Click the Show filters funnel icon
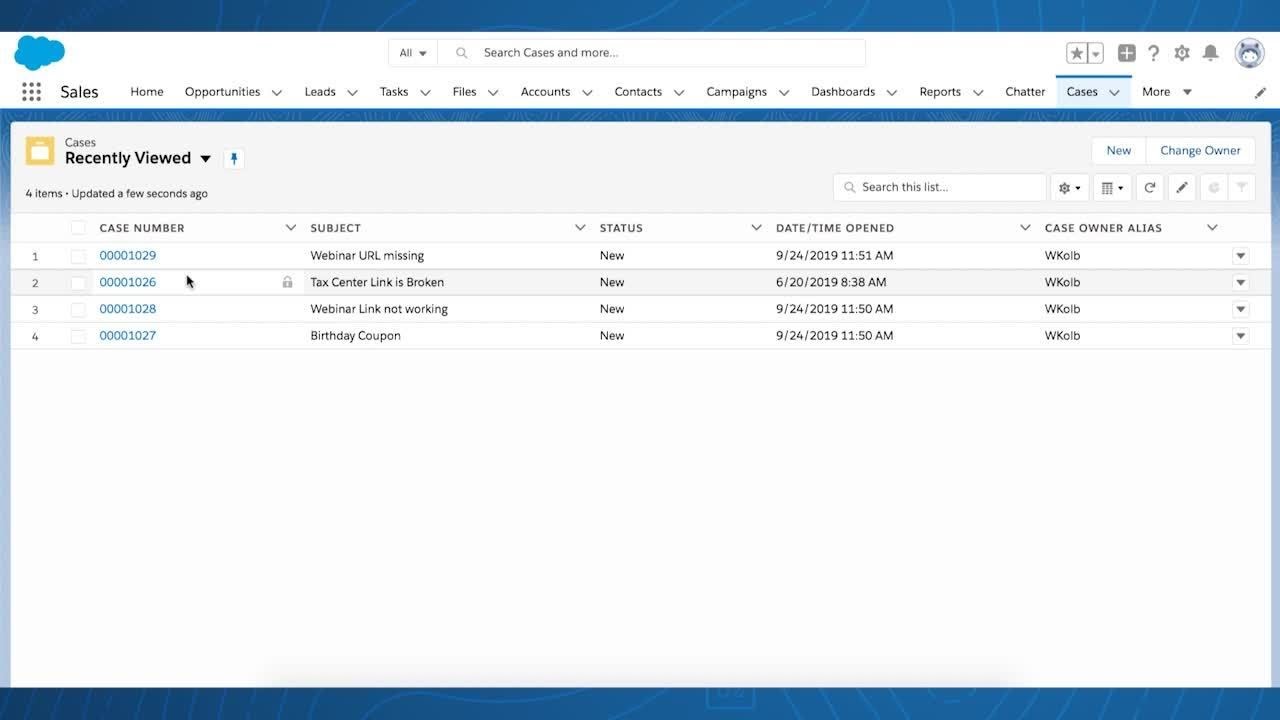Image resolution: width=1280 pixels, height=720 pixels. (x=1241, y=187)
